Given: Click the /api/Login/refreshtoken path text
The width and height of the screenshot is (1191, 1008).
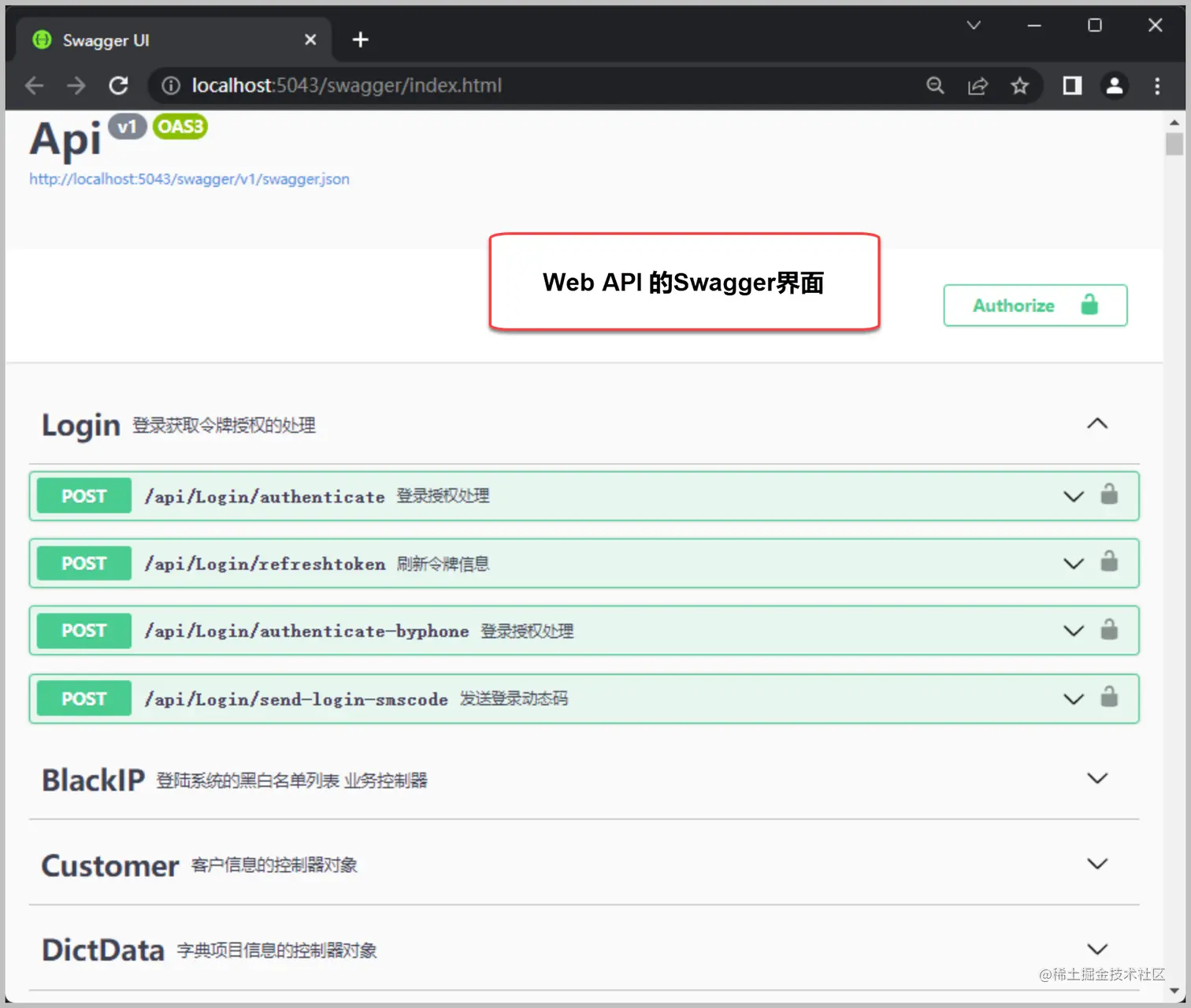Looking at the screenshot, I should pos(265,564).
